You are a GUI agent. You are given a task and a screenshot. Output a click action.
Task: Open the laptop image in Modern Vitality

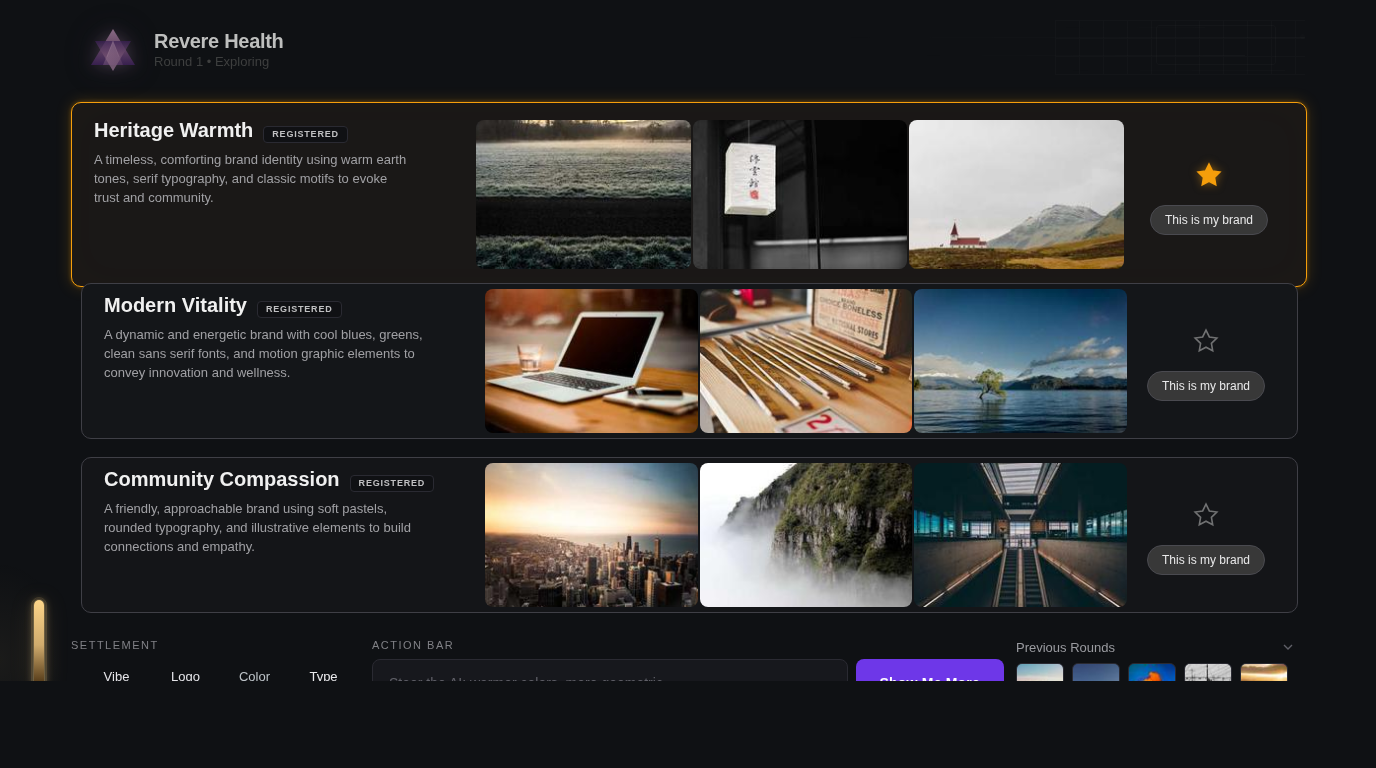click(x=591, y=361)
